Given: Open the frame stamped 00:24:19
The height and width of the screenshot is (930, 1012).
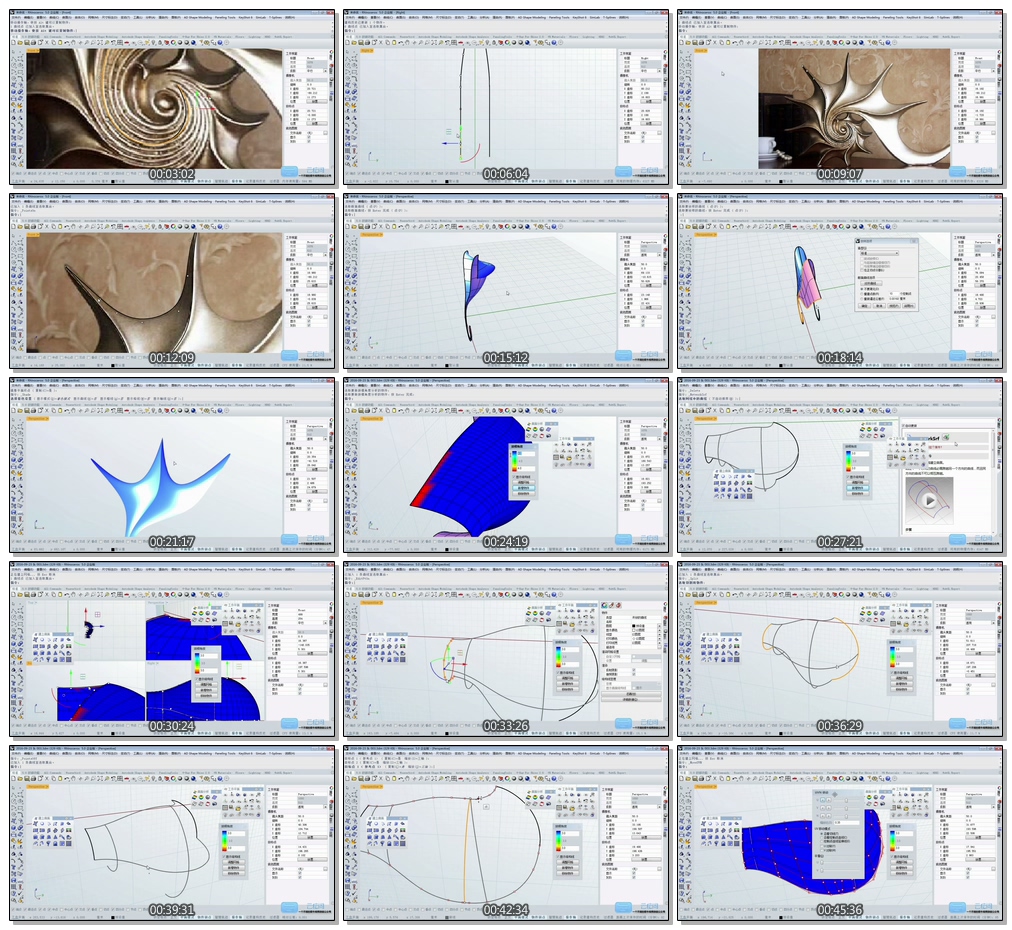Looking at the screenshot, I should (506, 465).
